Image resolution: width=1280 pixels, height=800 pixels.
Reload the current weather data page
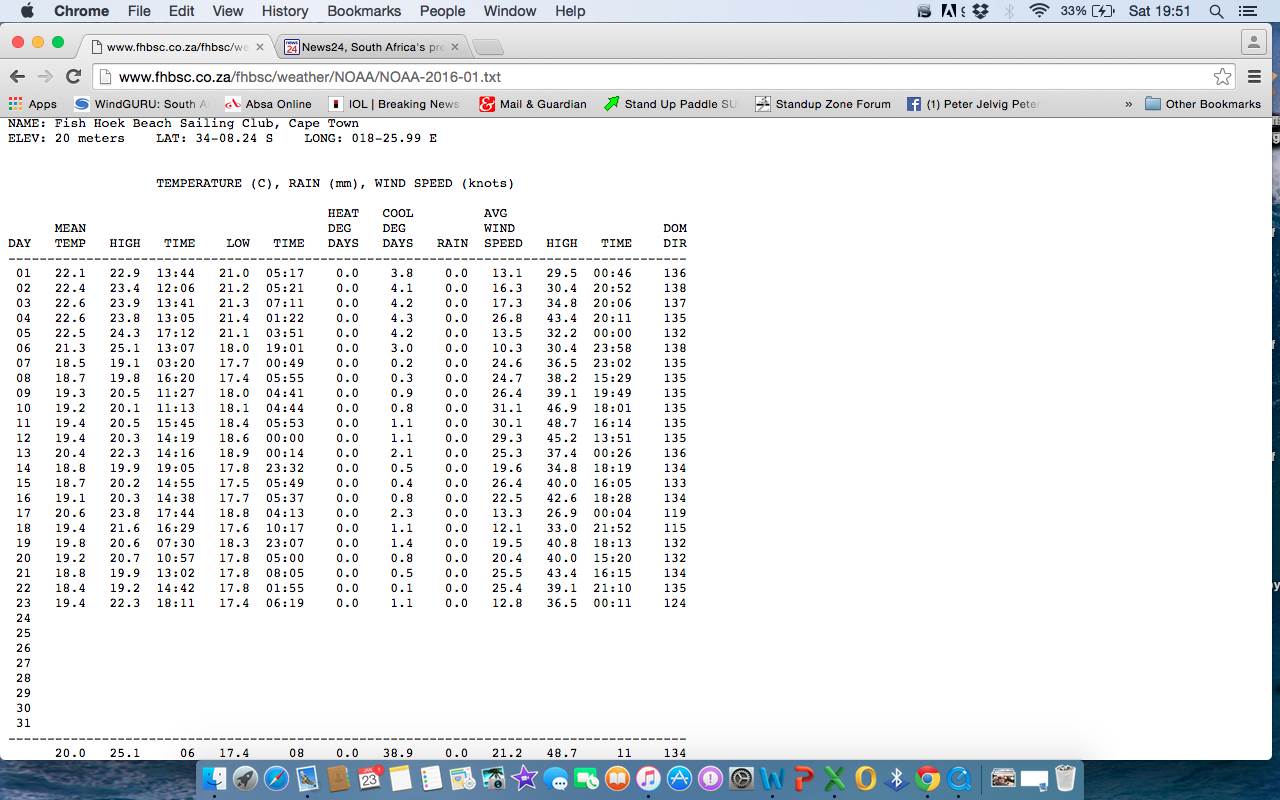(x=73, y=77)
